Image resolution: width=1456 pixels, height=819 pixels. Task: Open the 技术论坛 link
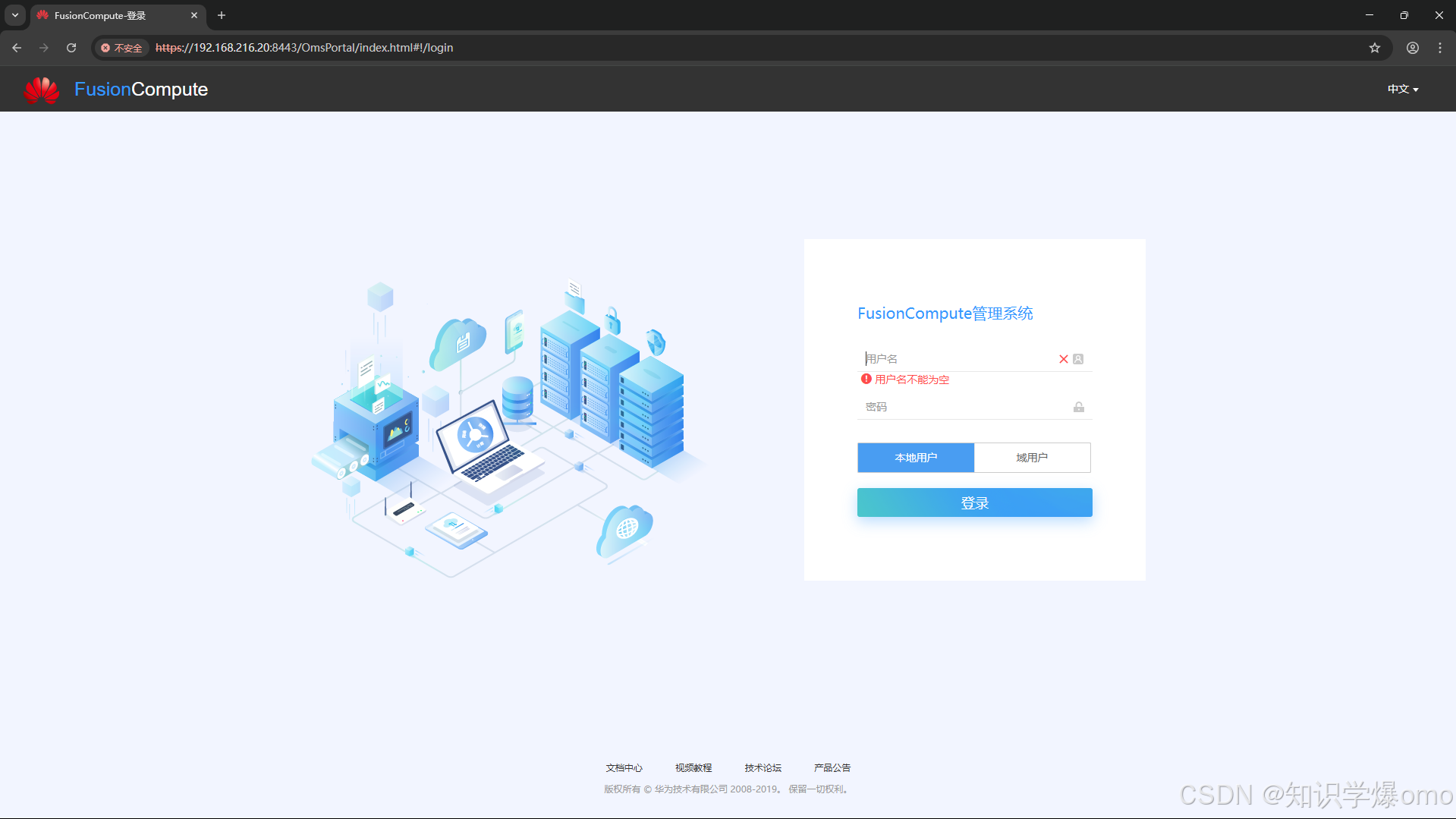[763, 767]
